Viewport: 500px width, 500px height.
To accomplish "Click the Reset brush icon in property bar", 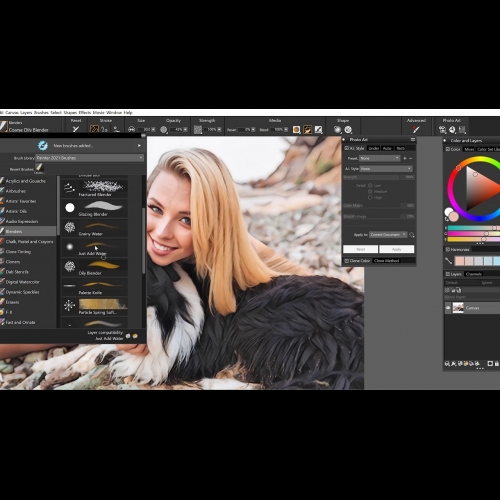I will (x=76, y=129).
